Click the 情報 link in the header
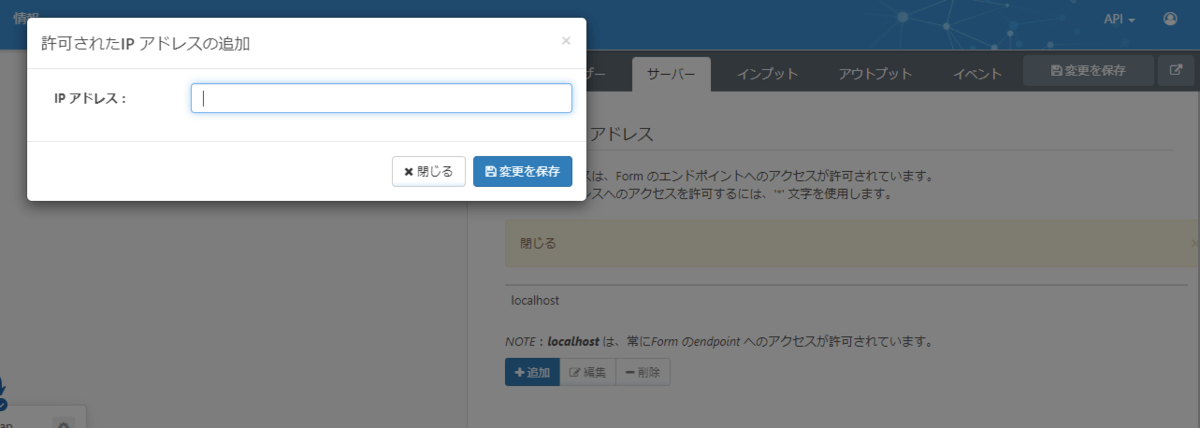The image size is (1200, 428). click(x=26, y=17)
